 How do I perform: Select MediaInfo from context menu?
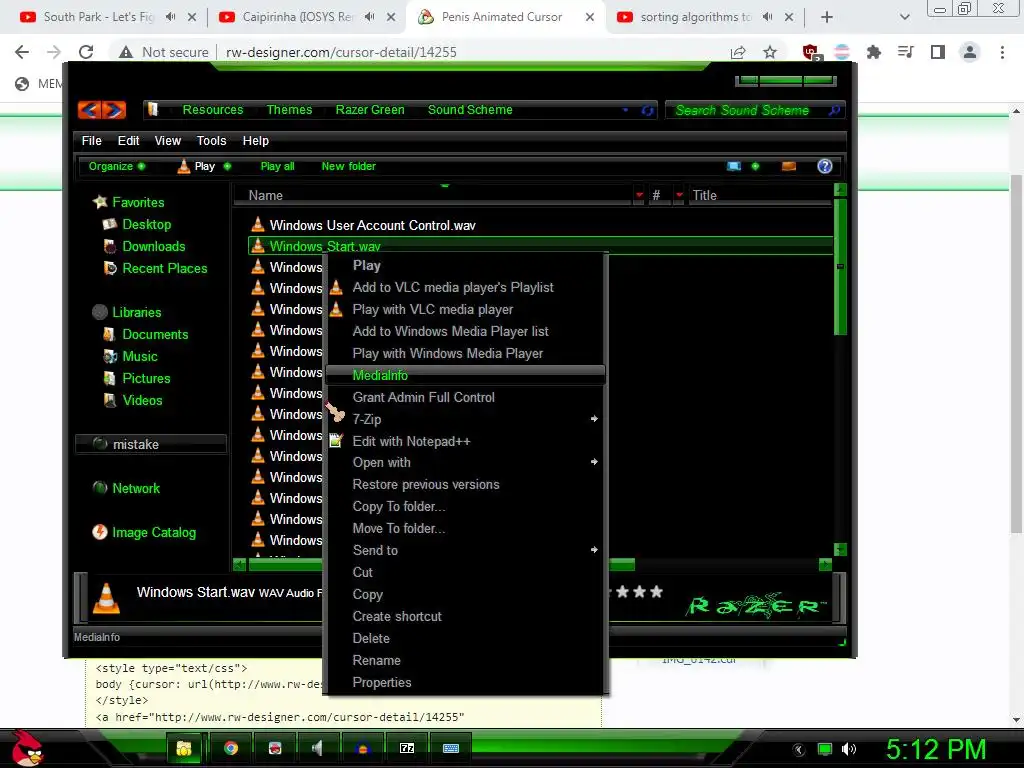tap(465, 375)
